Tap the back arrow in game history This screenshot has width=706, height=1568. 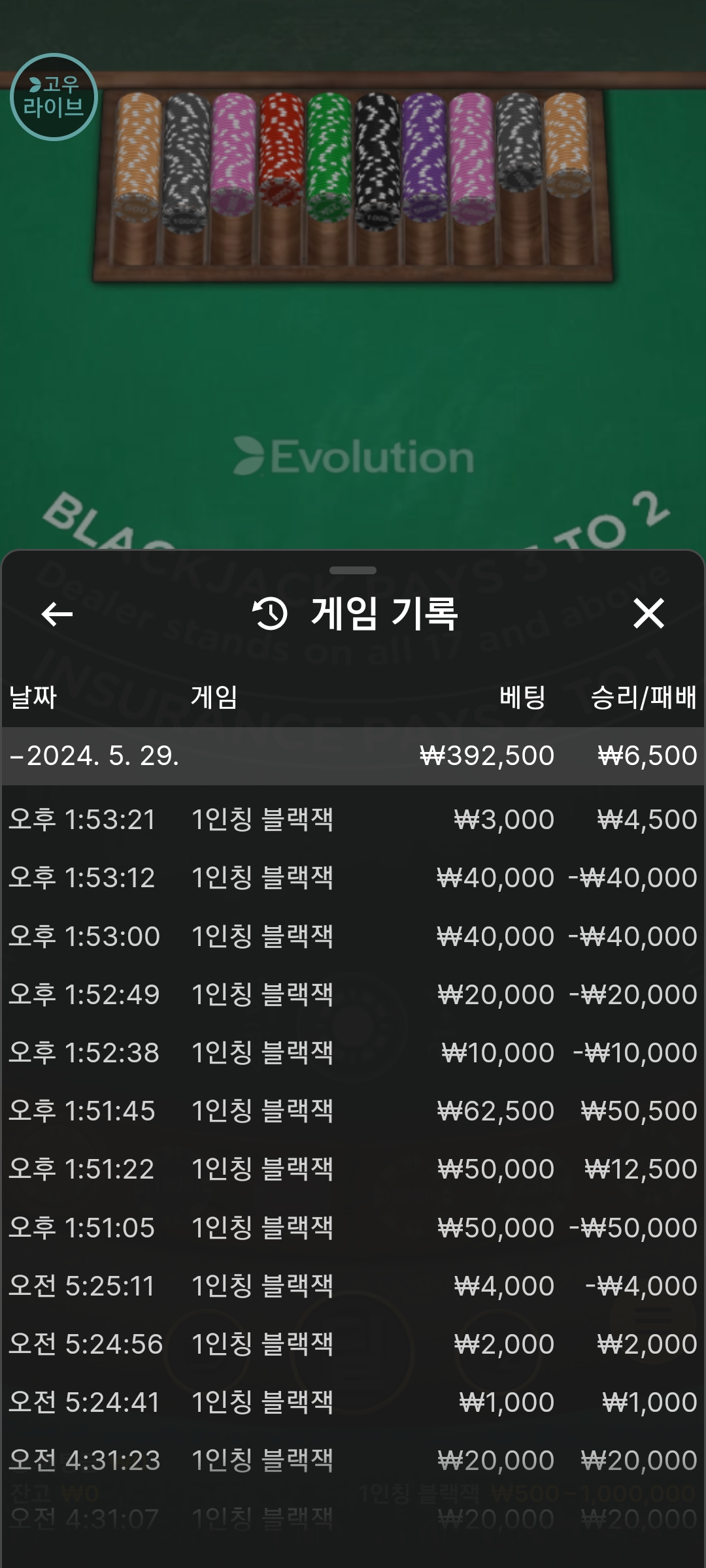(57, 614)
